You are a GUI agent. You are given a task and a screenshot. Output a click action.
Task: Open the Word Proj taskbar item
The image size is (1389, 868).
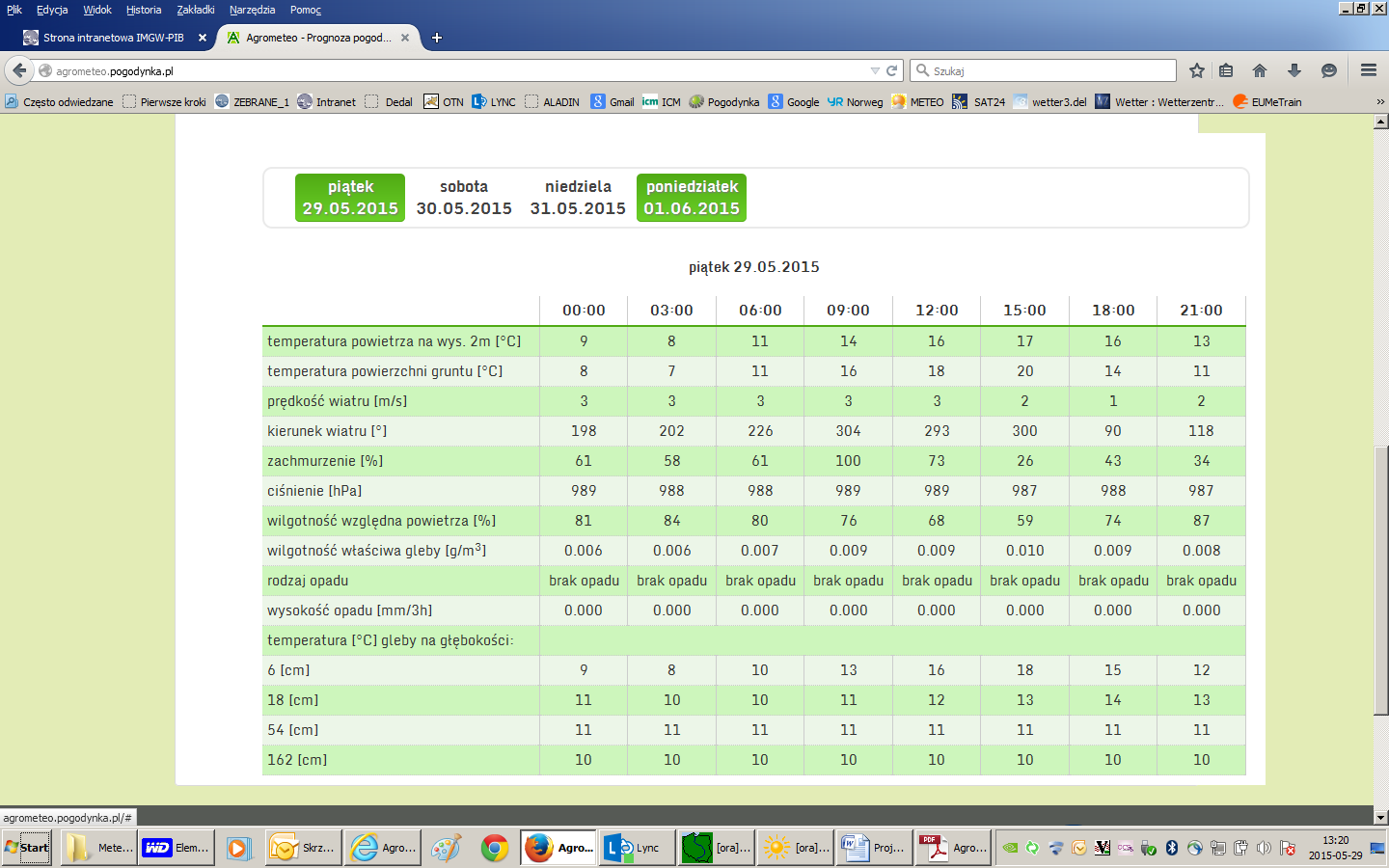coord(874,848)
